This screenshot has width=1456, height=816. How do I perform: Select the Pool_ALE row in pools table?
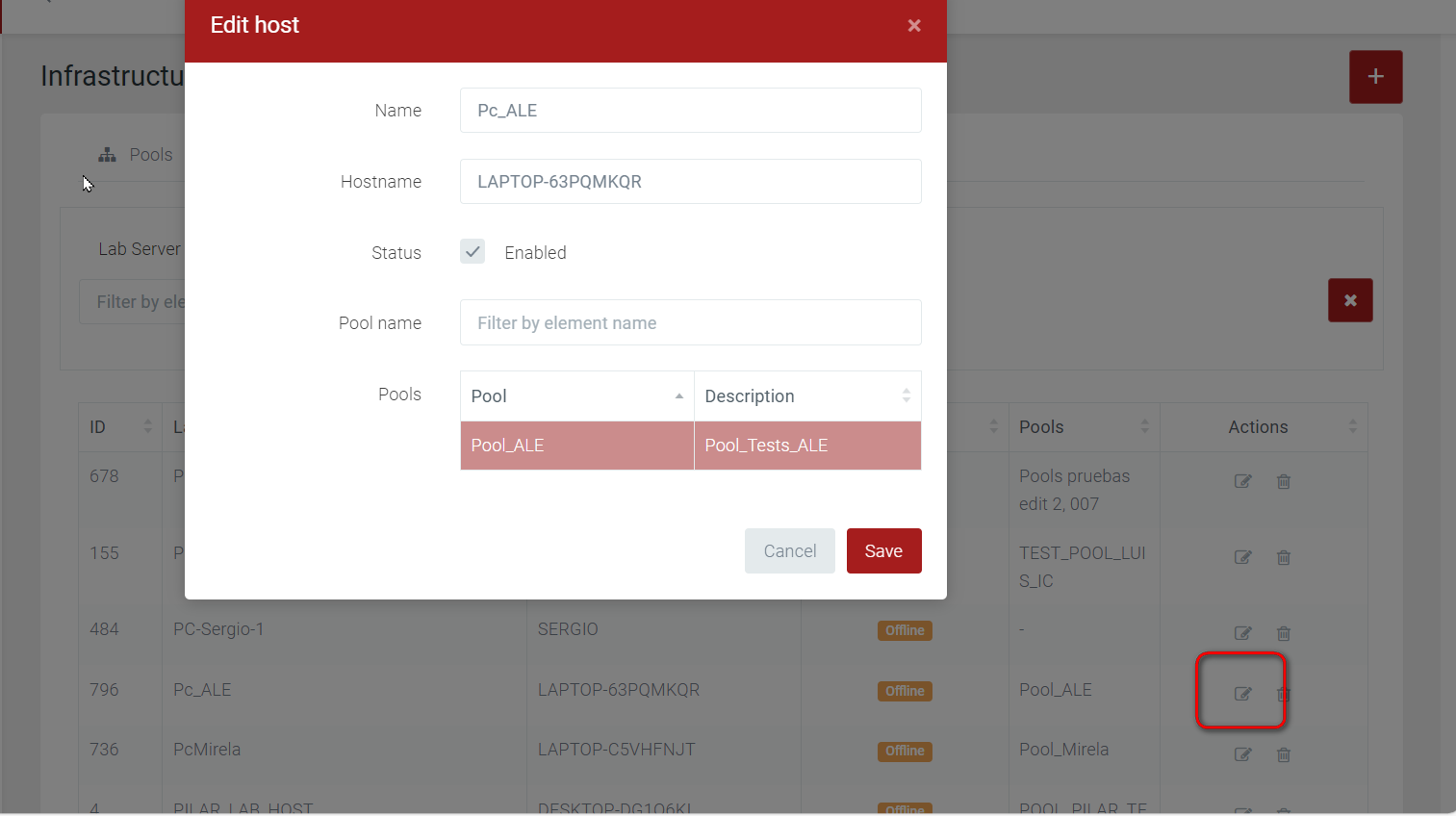pos(577,446)
